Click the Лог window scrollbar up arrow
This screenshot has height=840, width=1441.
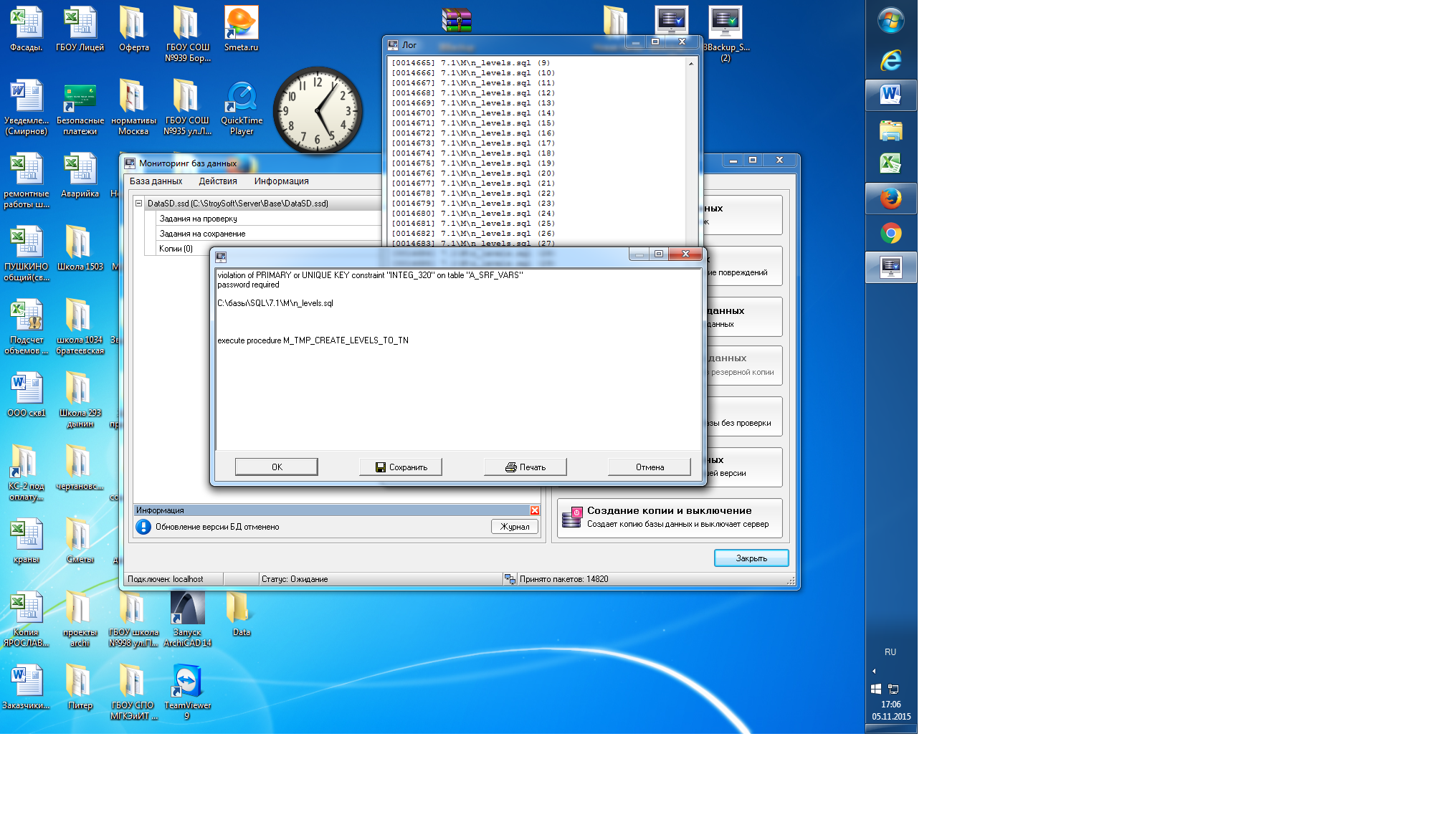691,64
